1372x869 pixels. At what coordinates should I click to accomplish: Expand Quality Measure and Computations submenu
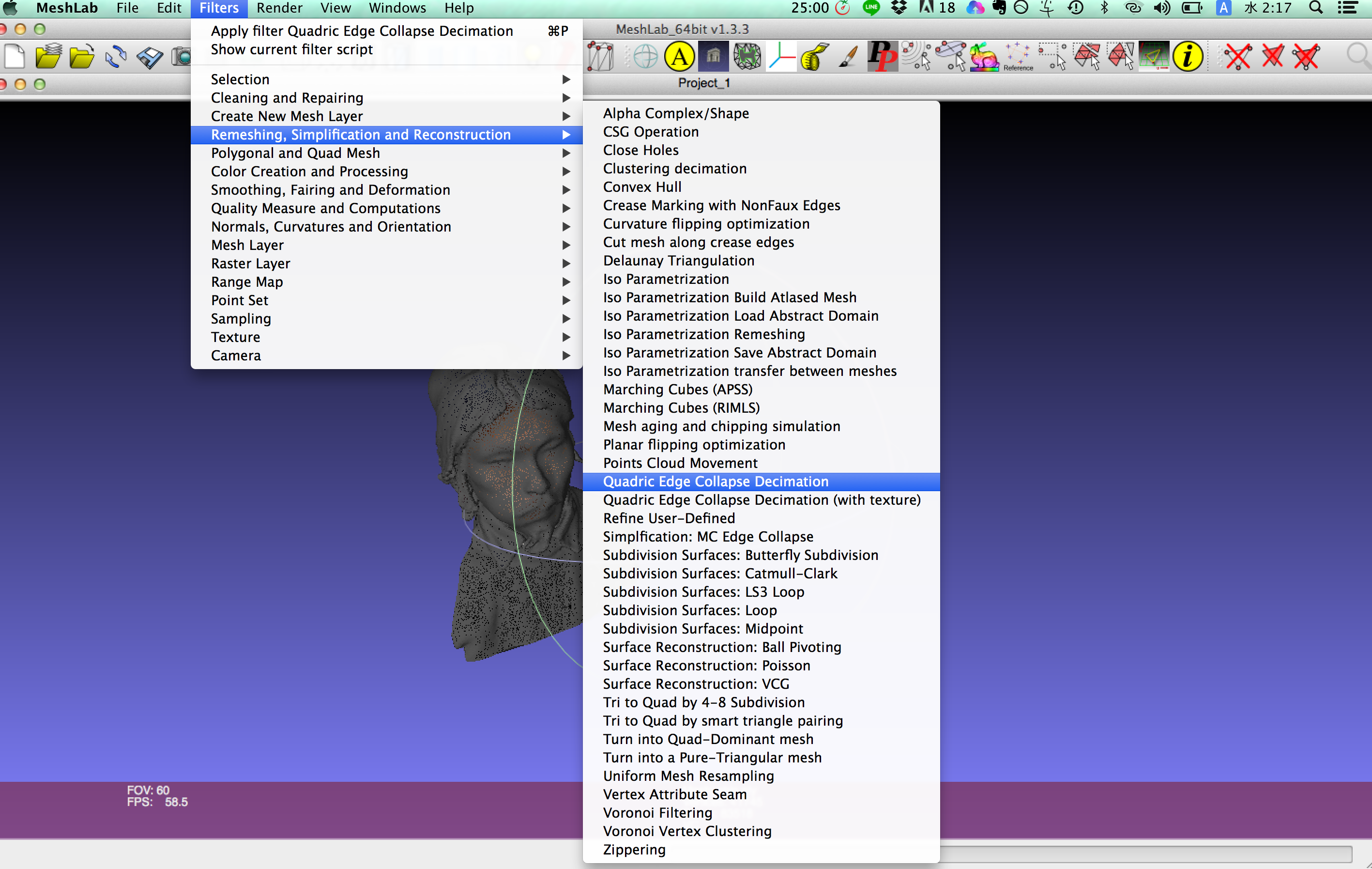point(386,208)
